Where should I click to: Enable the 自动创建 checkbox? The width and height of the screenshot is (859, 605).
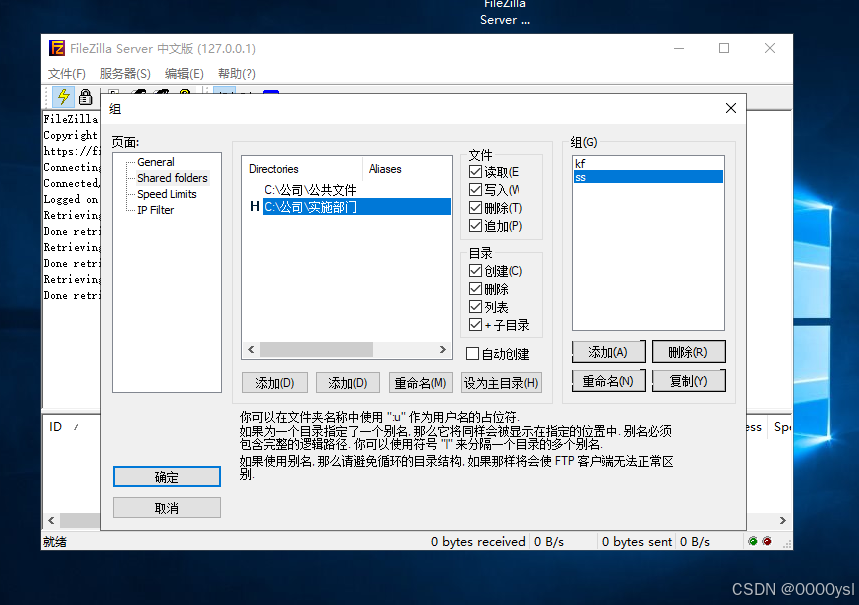click(x=472, y=354)
